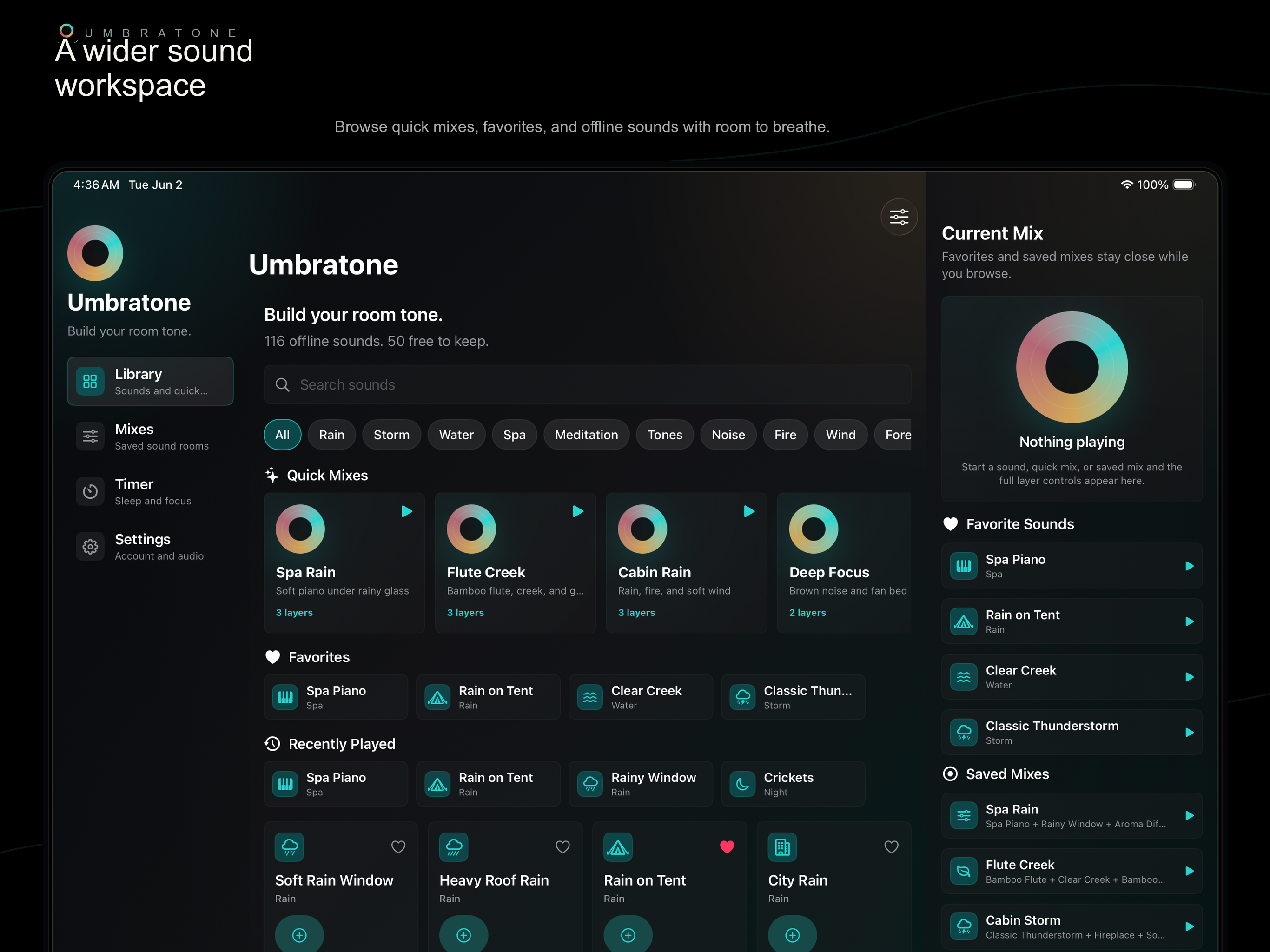Filter sounds by Rain
Viewport: 1270px width, 952px height.
332,435
